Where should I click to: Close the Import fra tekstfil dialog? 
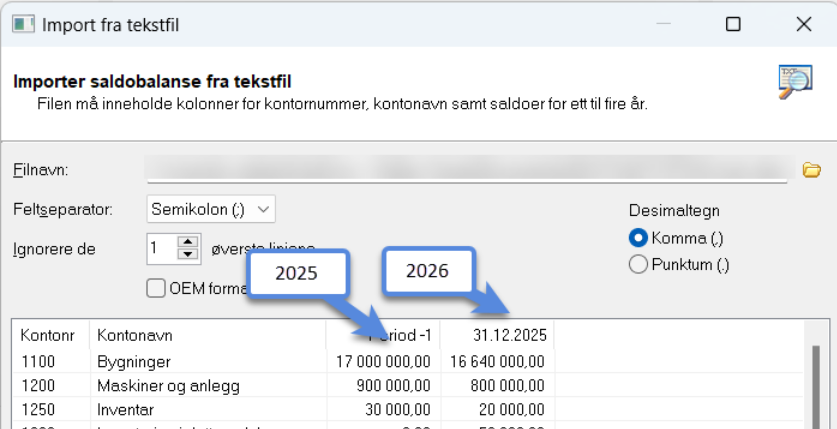(x=802, y=23)
